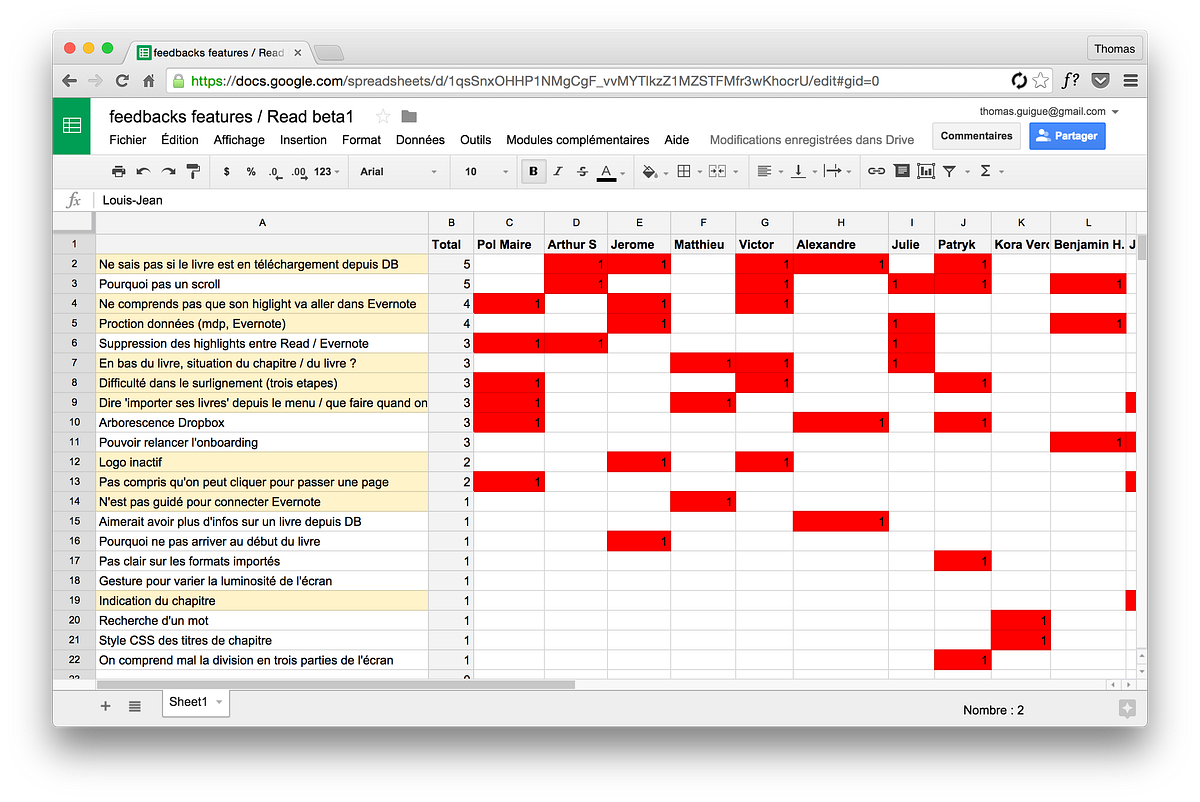Click the insert chart icon
Image resolution: width=1200 pixels, height=802 pixels.
pos(926,172)
